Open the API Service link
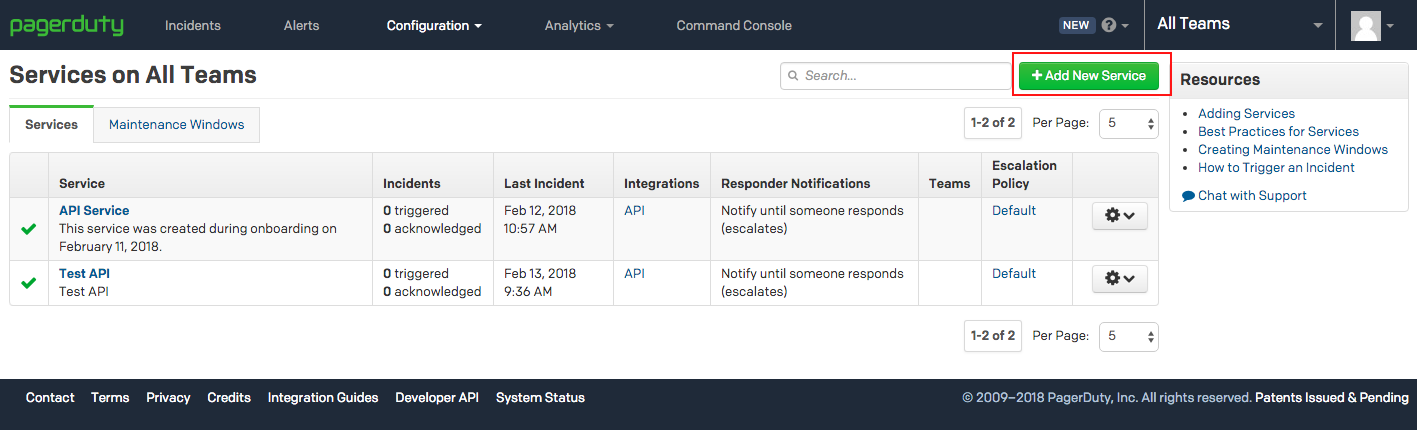 click(x=94, y=210)
